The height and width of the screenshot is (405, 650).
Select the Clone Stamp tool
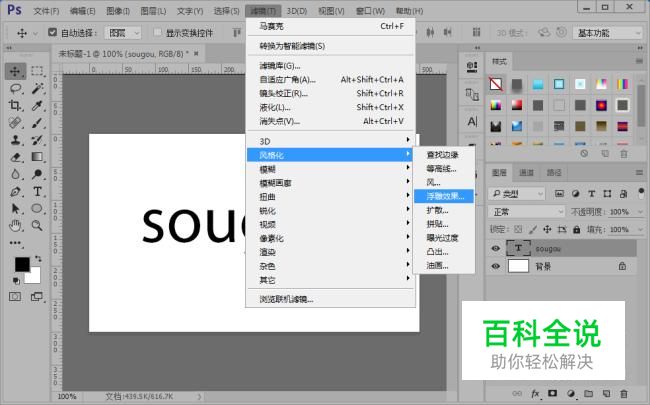(x=15, y=140)
